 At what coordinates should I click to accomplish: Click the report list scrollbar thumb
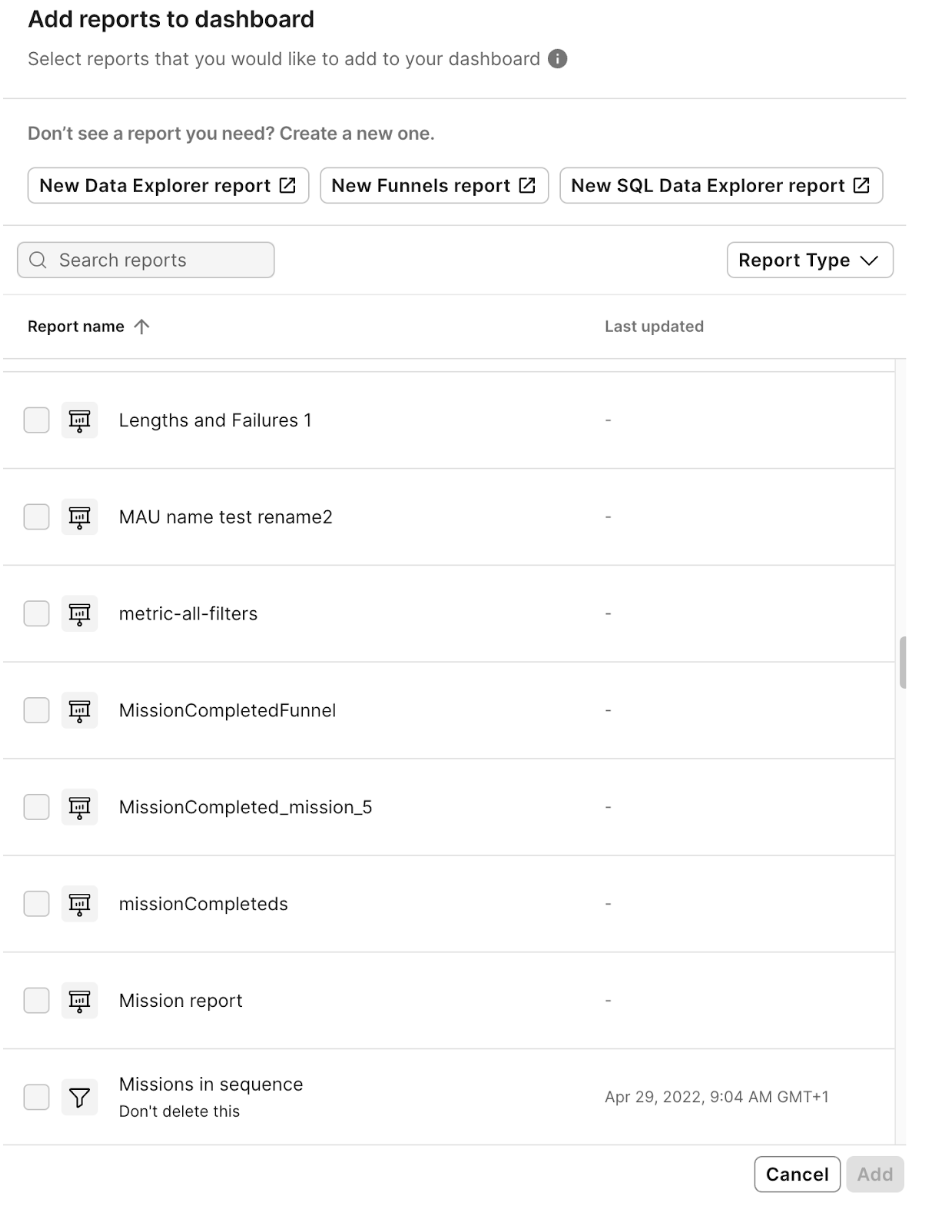click(x=903, y=662)
